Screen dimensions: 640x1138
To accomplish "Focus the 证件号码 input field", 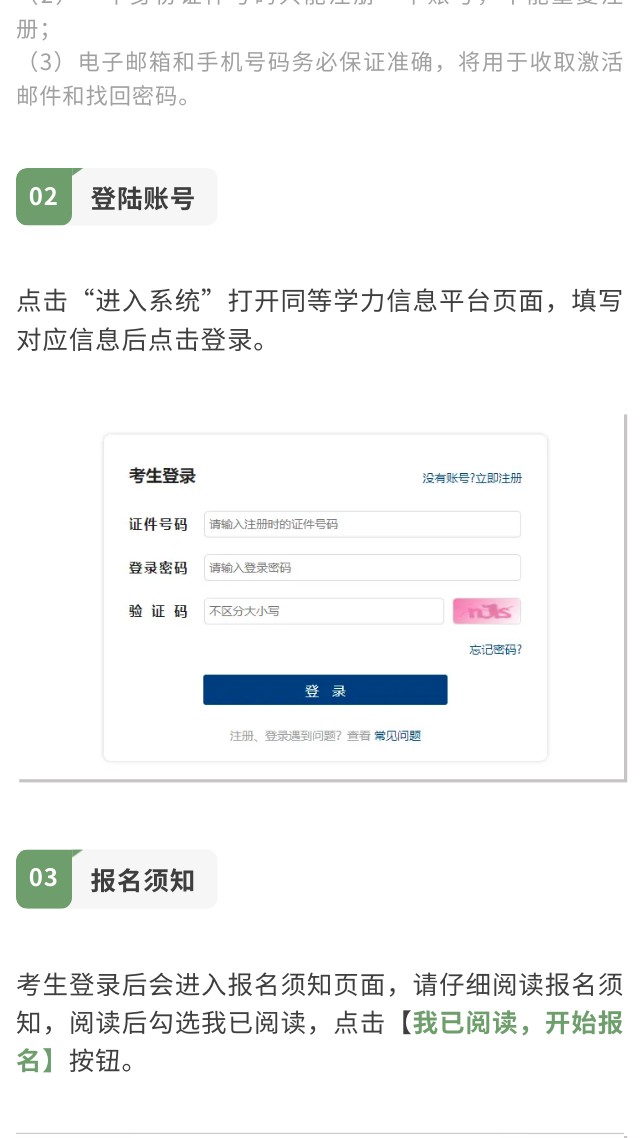I will click(362, 524).
